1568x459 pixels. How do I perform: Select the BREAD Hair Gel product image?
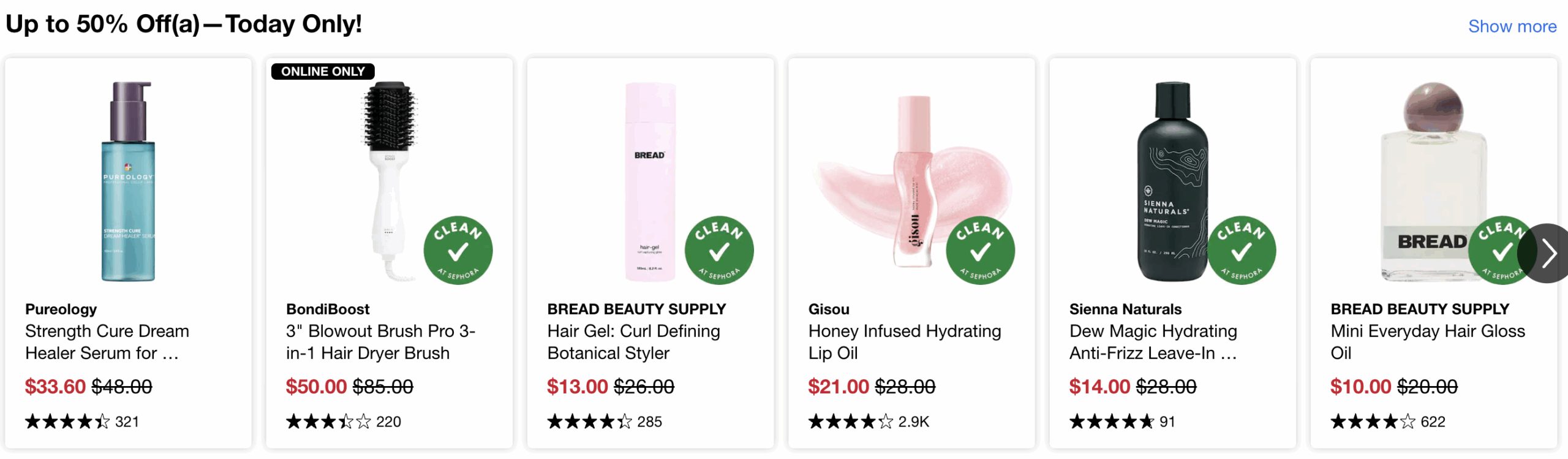650,181
